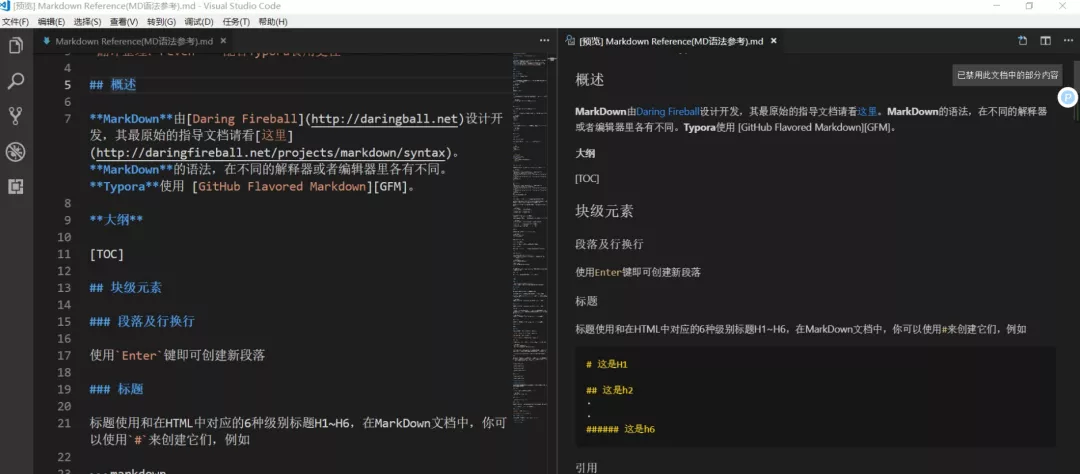1080x474 pixels.
Task: Click the blue circular floating icon at right edge
Action: pos(1067,97)
